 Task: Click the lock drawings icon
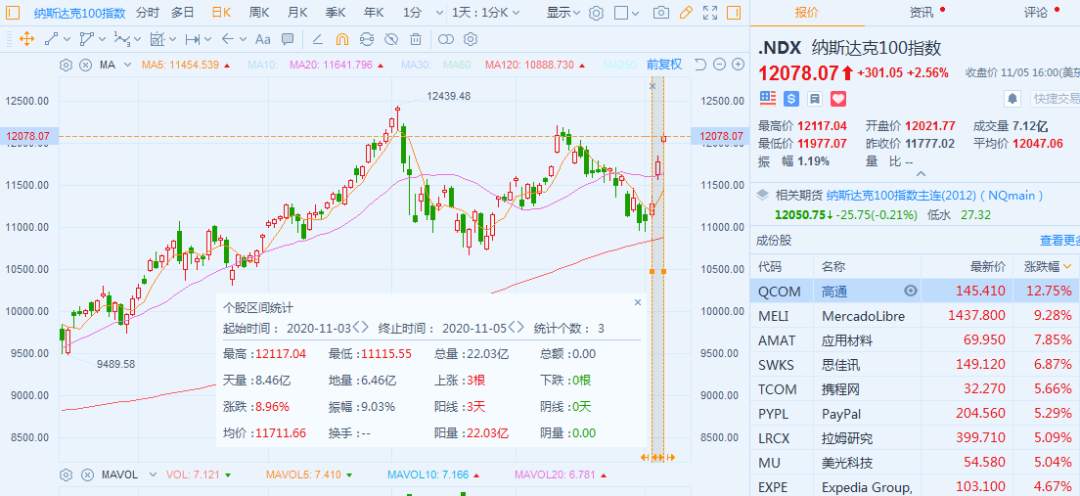pyautogui.click(x=366, y=39)
